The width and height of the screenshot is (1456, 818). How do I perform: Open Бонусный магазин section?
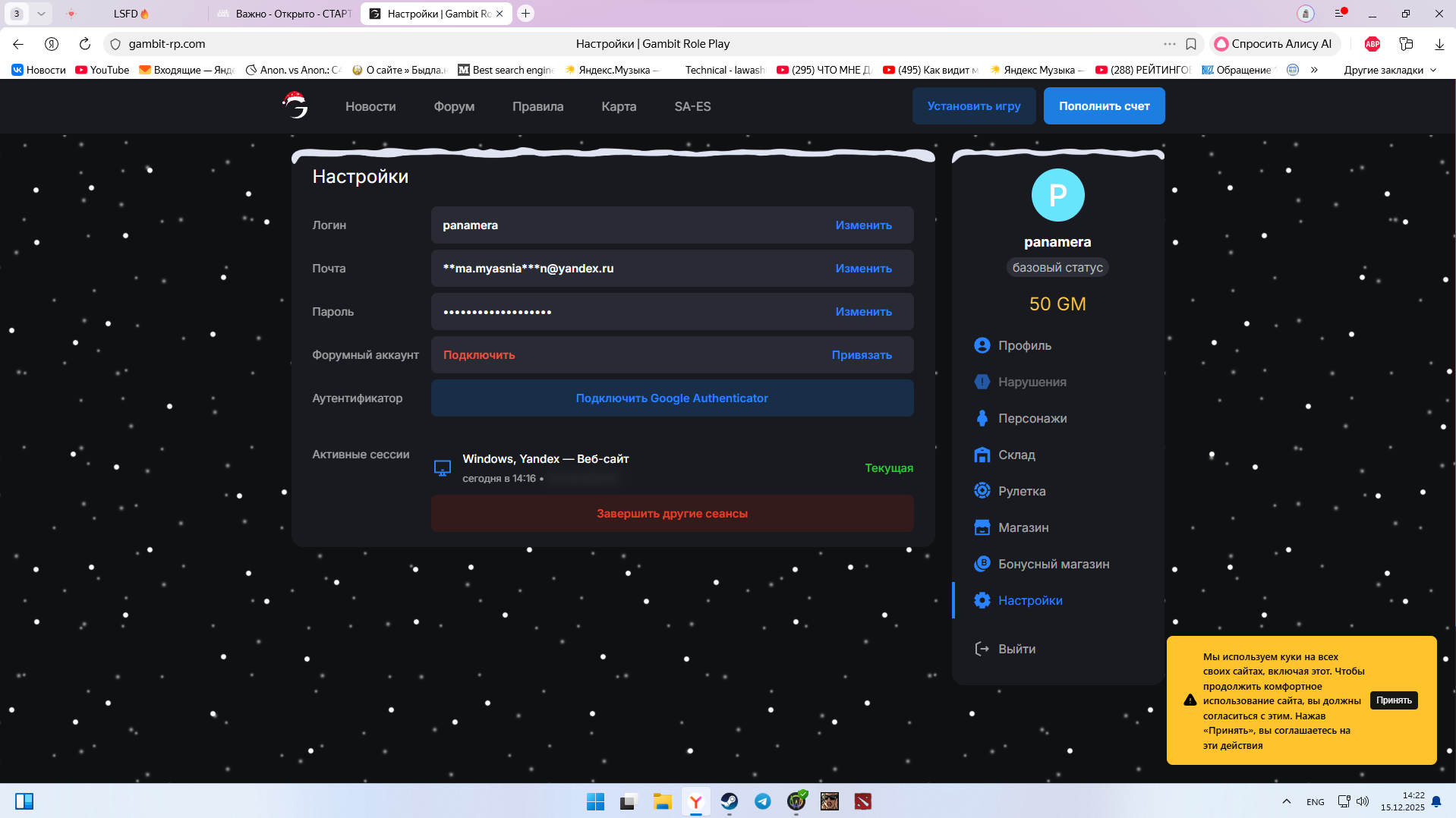pos(1053,564)
